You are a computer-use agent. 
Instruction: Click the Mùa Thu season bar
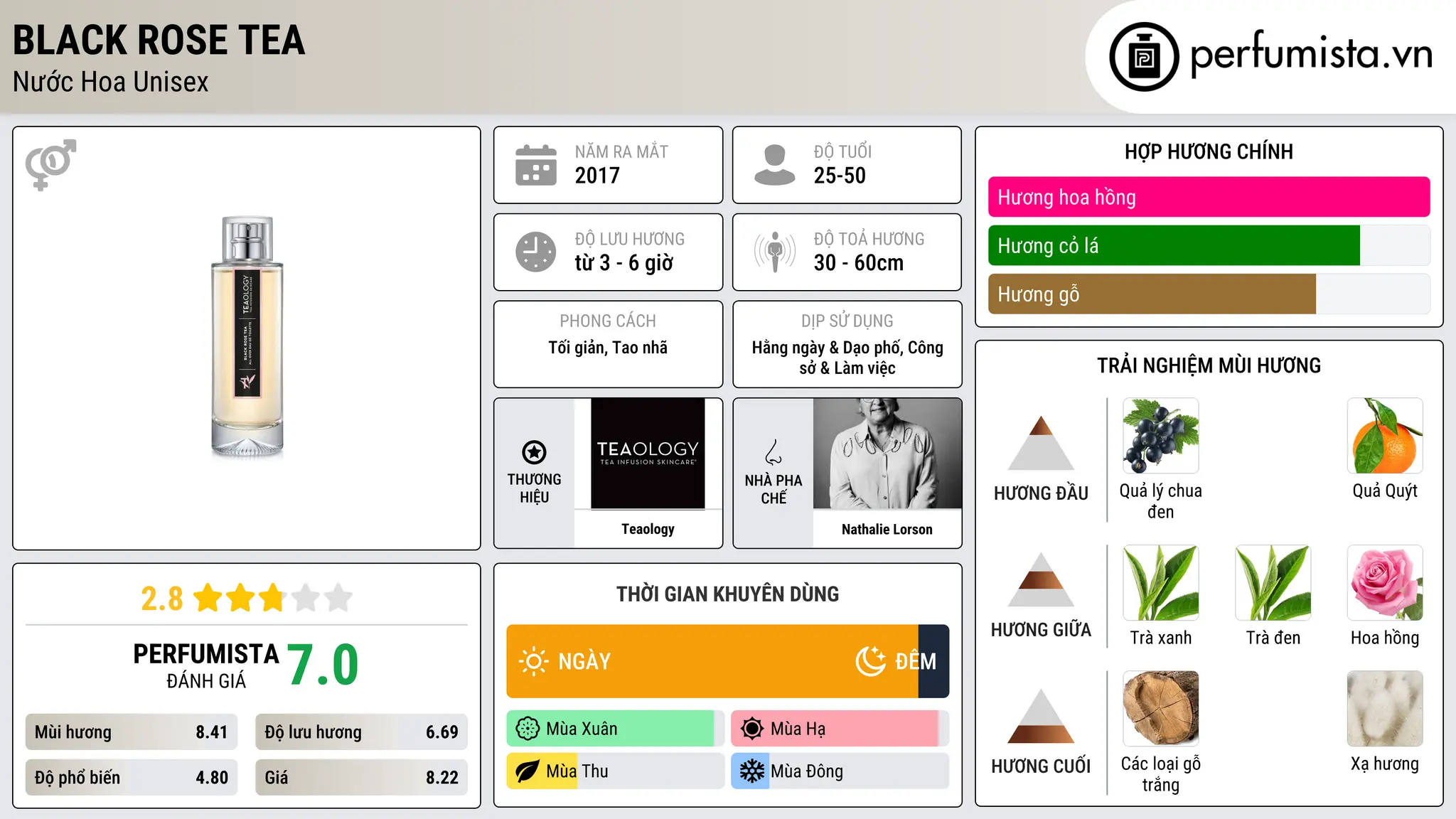(616, 771)
